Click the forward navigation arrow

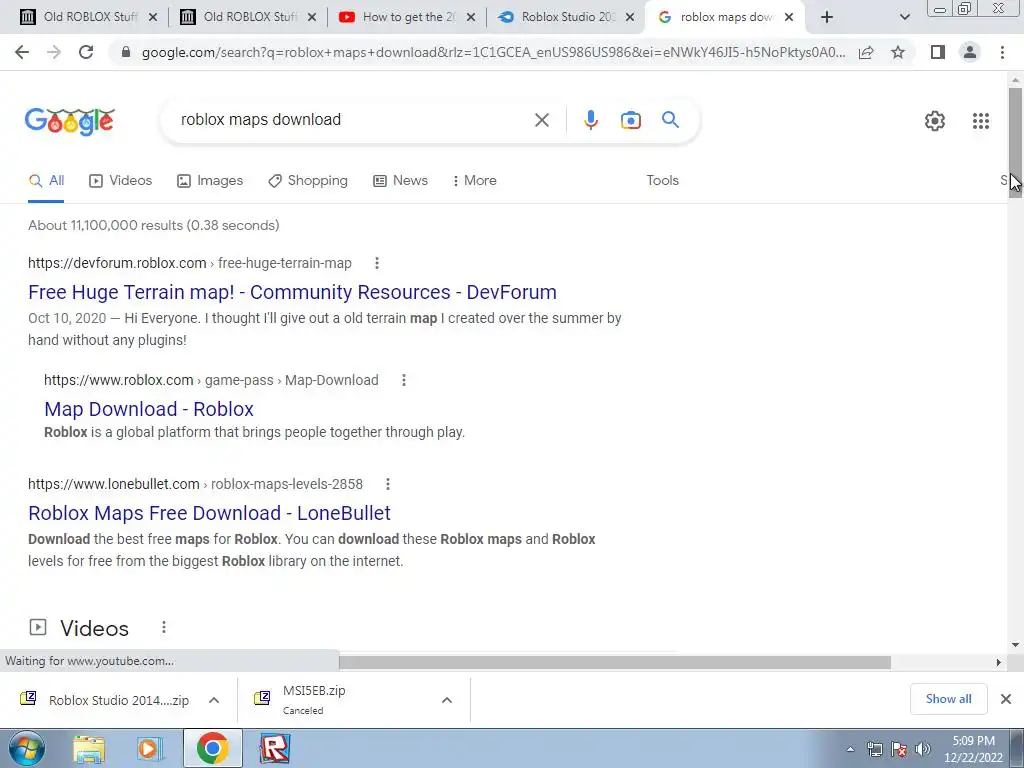point(54,52)
